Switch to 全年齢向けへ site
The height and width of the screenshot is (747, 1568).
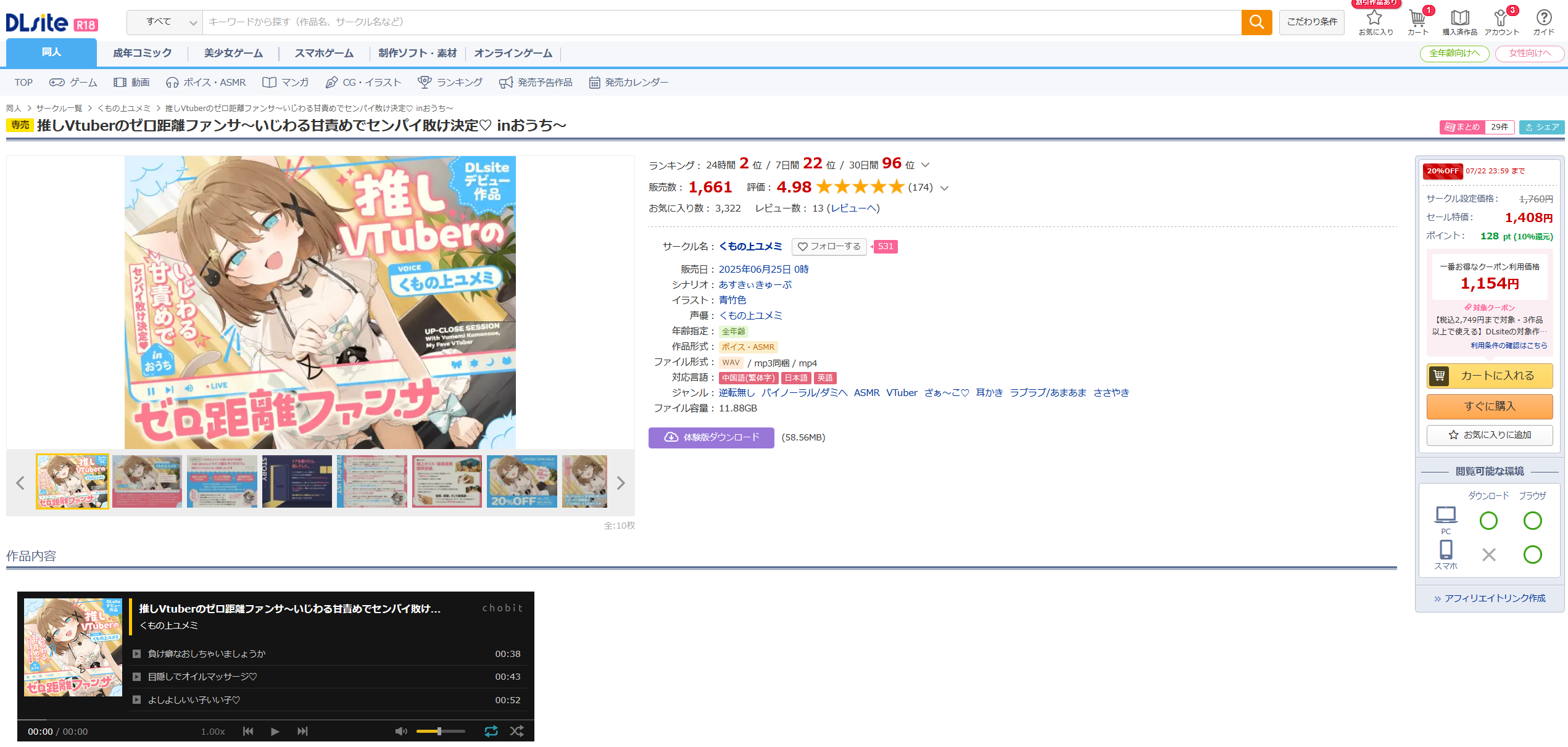tap(1454, 54)
